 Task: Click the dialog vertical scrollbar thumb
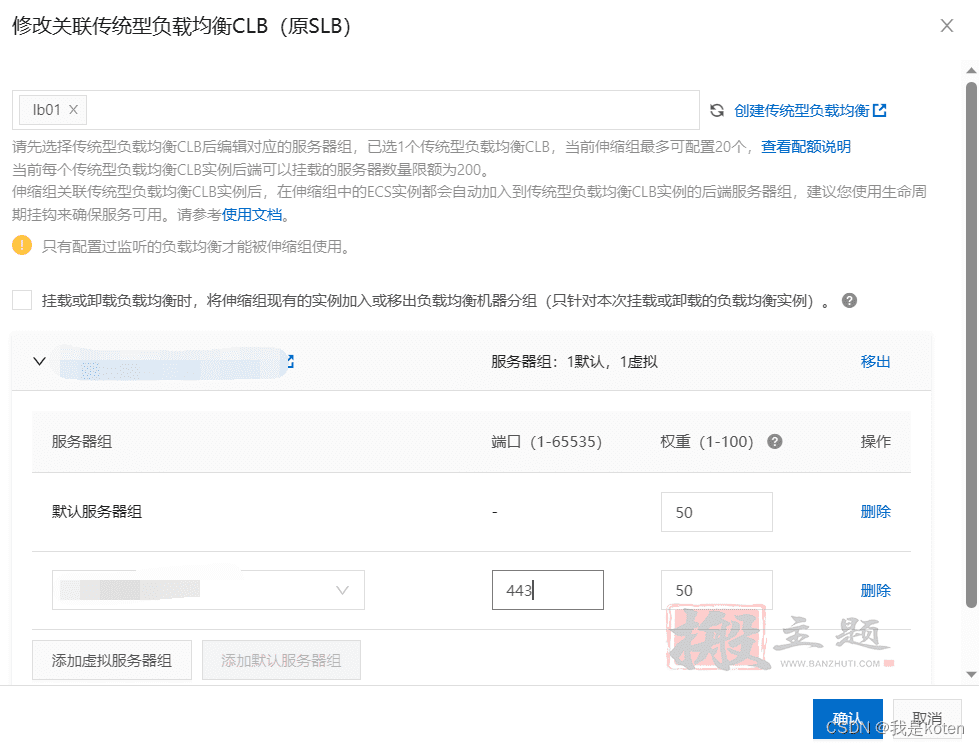coord(971,345)
